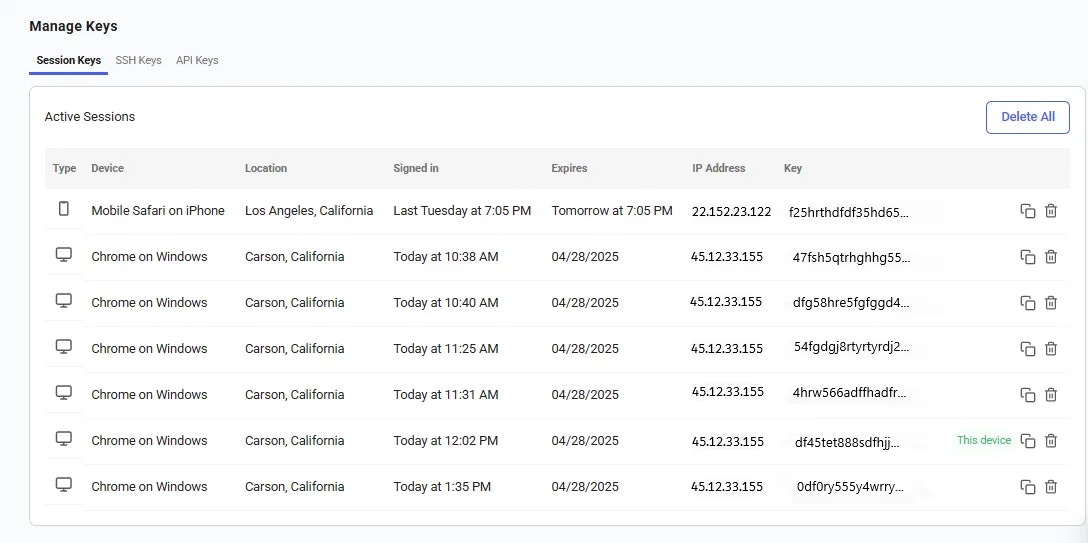Click the Expires column header
This screenshot has height=543, width=1088.
(x=569, y=168)
